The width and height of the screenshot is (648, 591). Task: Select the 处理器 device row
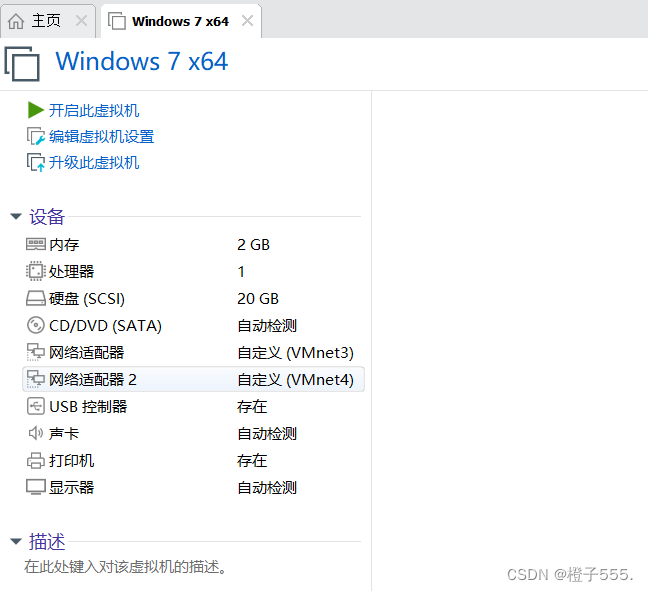[193, 272]
